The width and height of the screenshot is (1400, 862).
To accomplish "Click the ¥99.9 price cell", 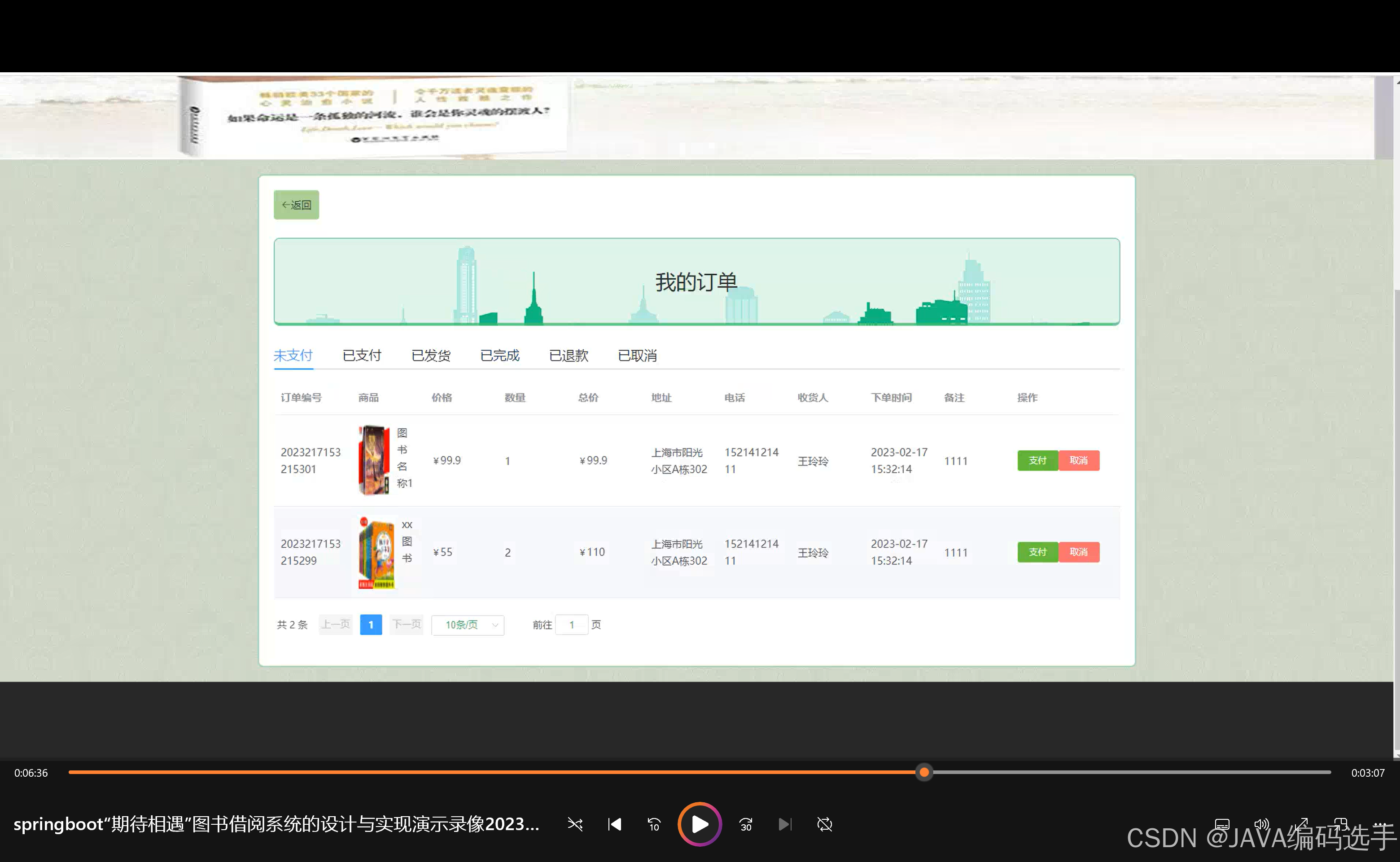I will tap(447, 461).
